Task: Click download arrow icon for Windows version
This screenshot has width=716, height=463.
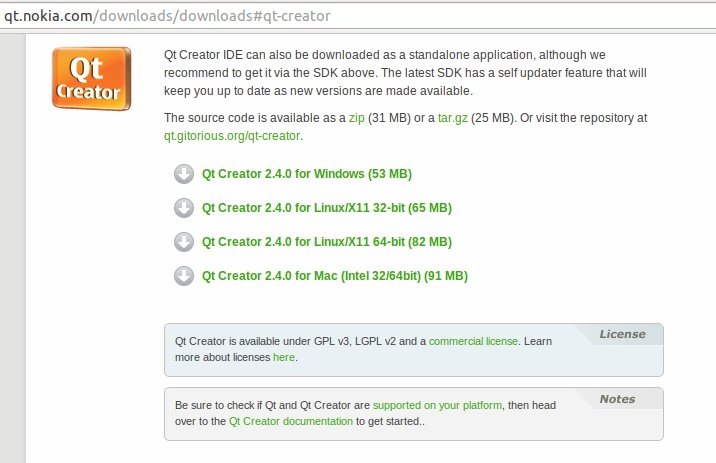Action: point(183,174)
